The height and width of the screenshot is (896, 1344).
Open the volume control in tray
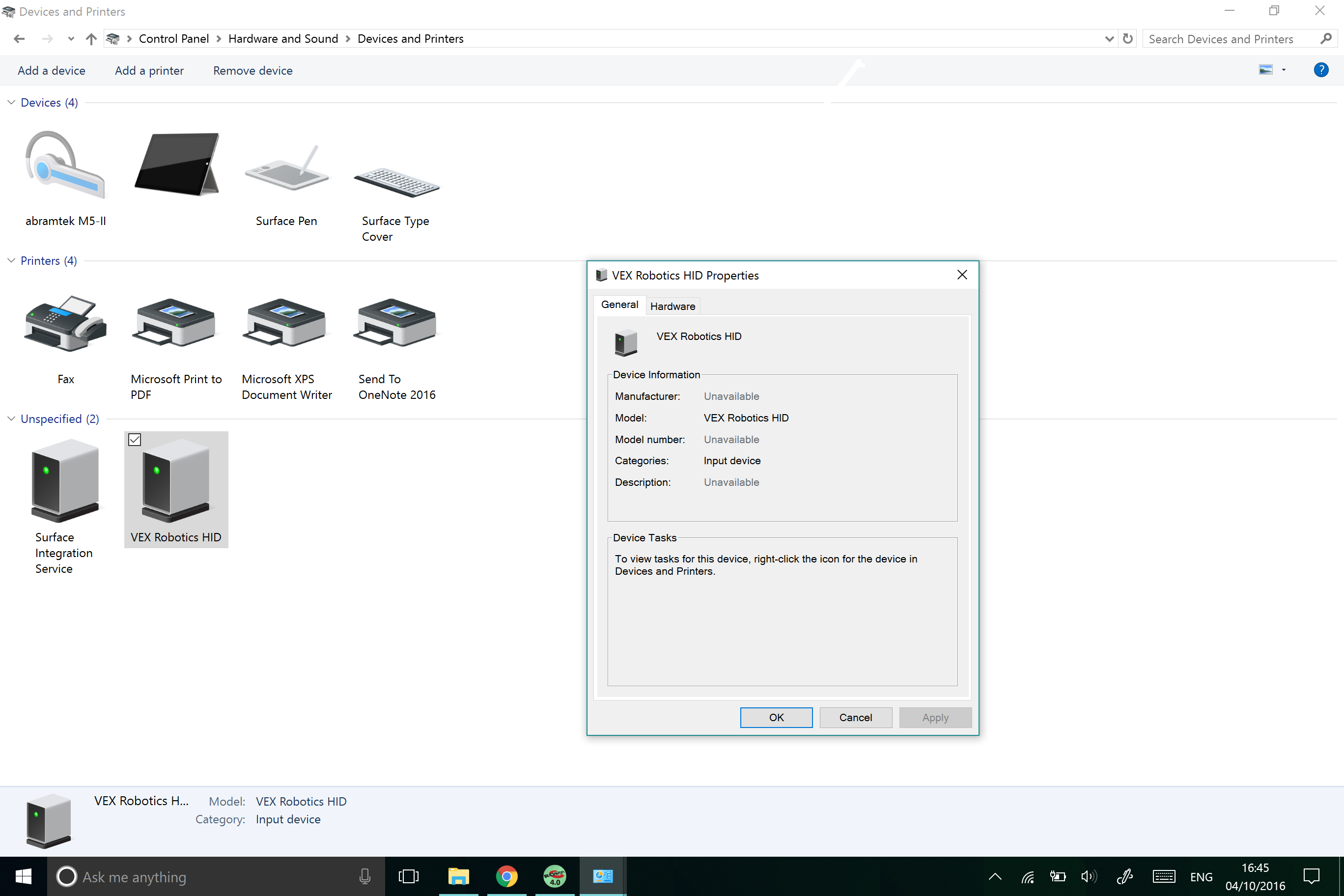pos(1089,876)
